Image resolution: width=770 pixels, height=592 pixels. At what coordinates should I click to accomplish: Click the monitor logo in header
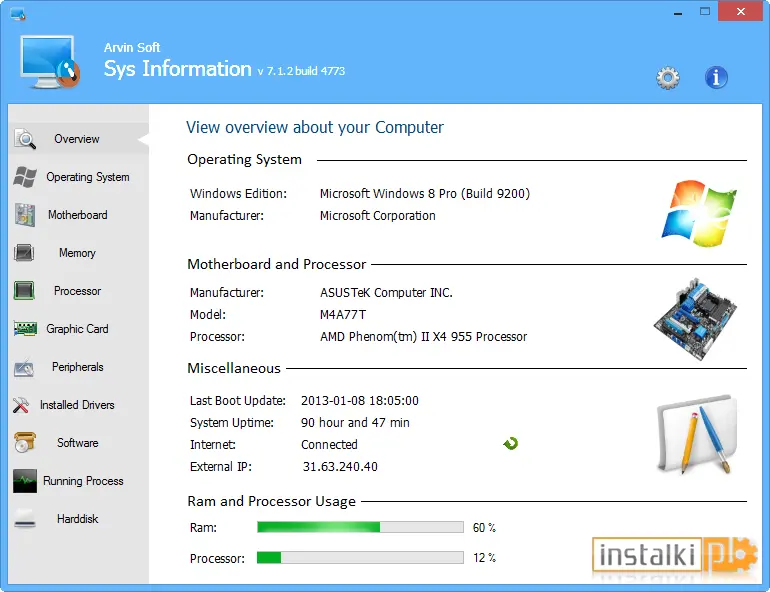[x=50, y=62]
